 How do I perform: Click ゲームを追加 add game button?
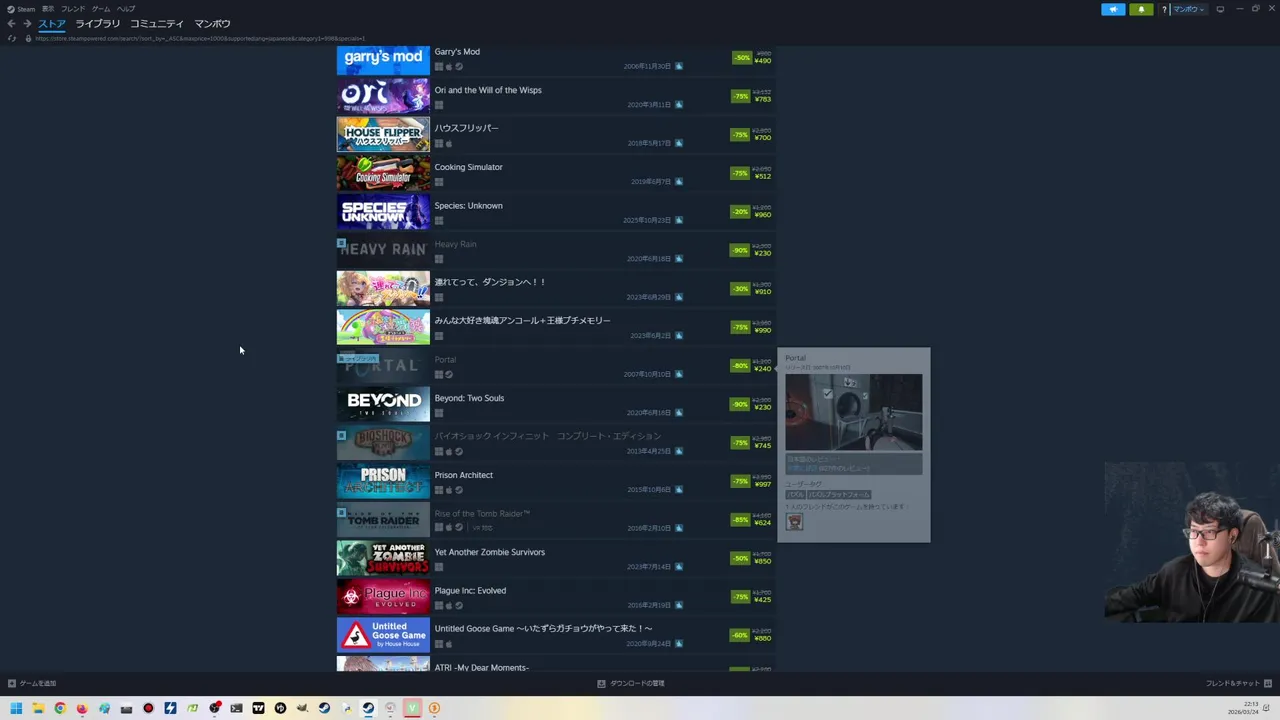pos(32,684)
